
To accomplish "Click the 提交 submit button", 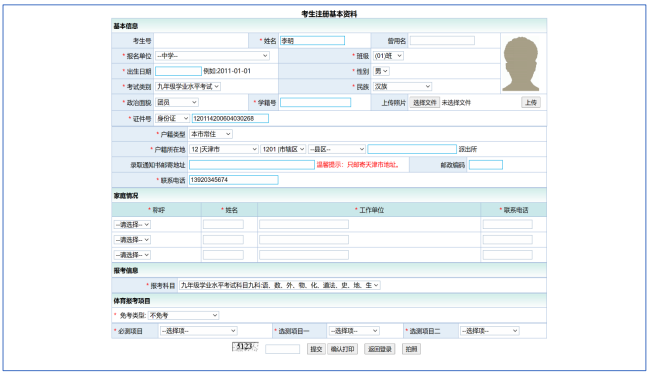I will [x=316, y=349].
